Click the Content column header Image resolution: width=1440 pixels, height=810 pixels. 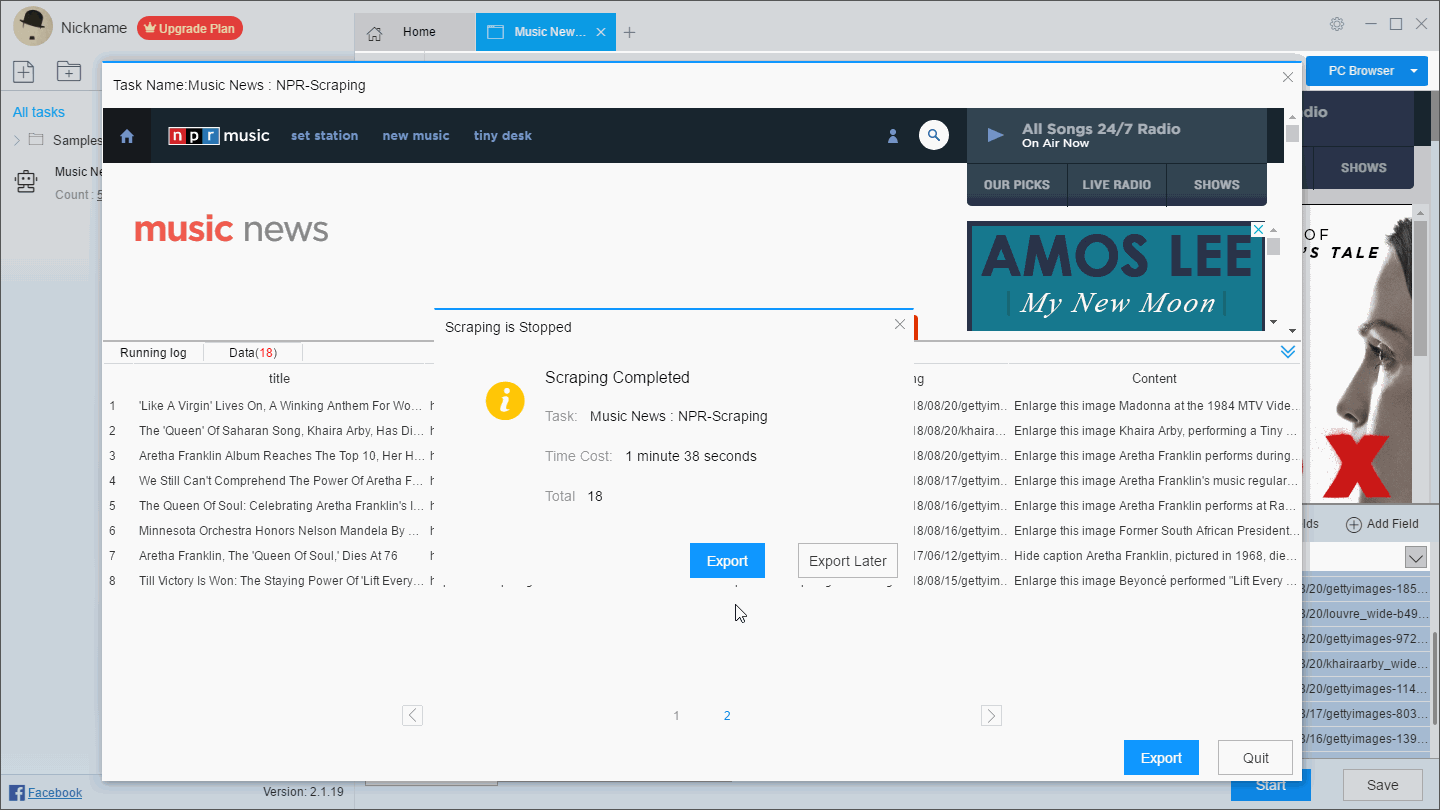[1154, 379]
